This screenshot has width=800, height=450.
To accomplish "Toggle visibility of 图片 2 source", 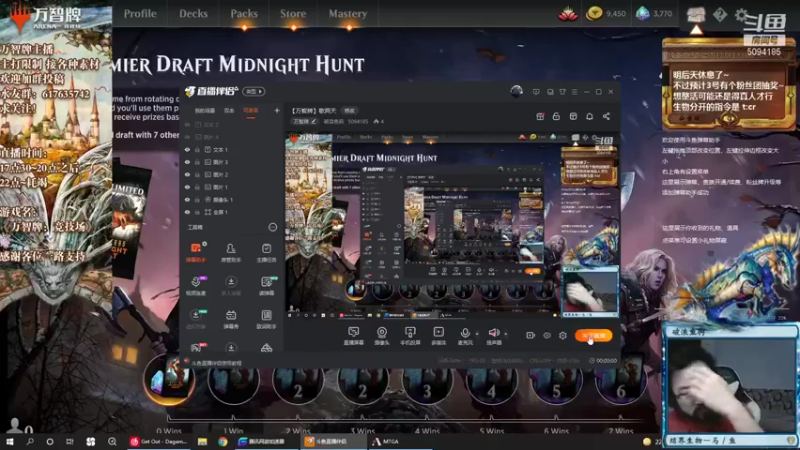I will pos(187,174).
